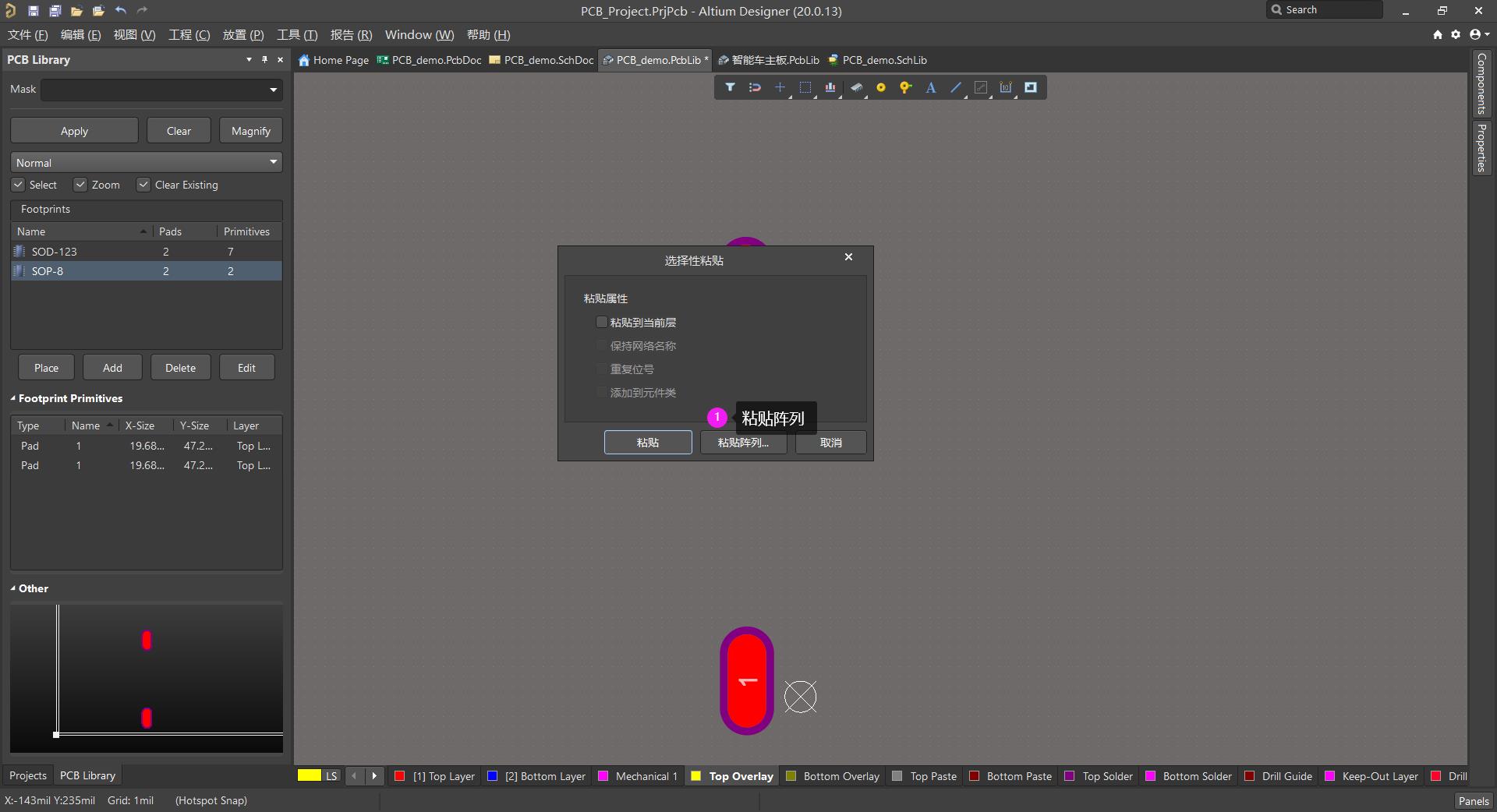Viewport: 1497px width, 812px height.
Task: Click the Place button
Action: [x=46, y=368]
